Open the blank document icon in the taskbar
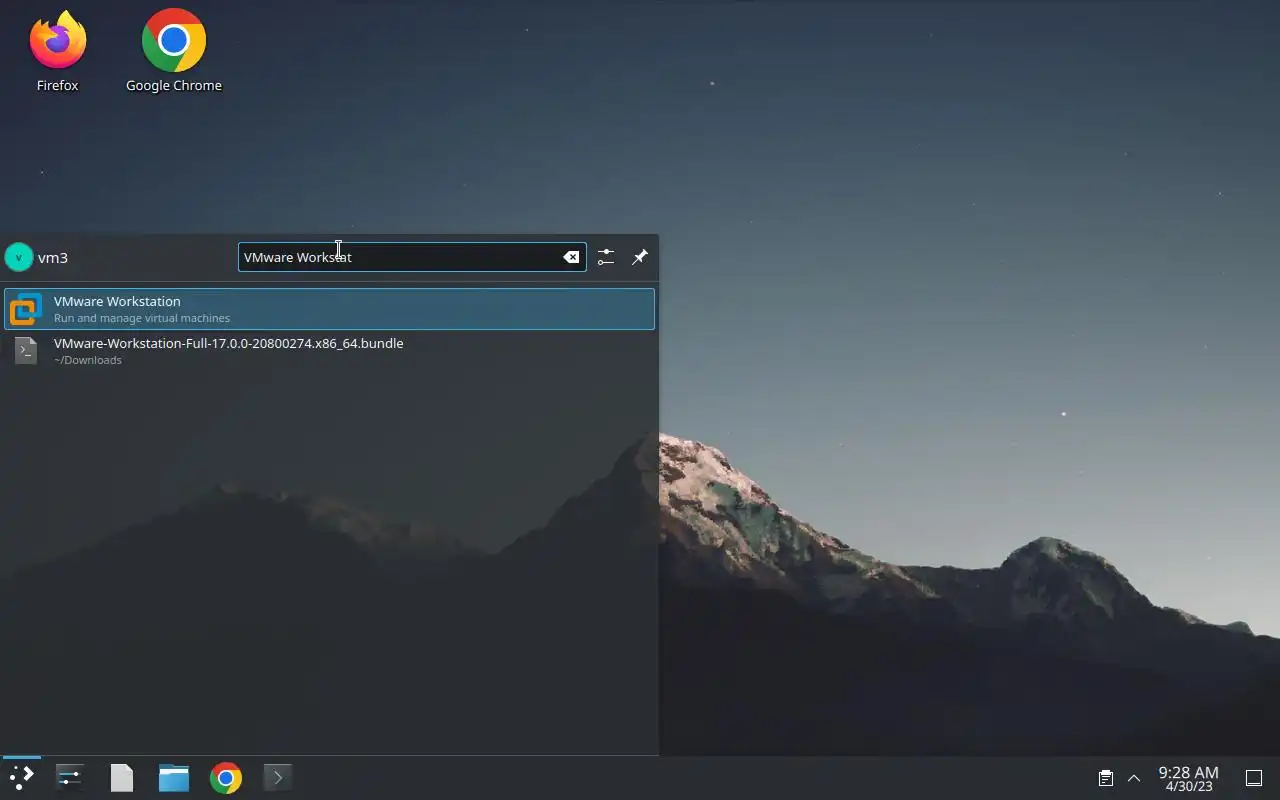This screenshot has height=800, width=1280. tap(121, 778)
